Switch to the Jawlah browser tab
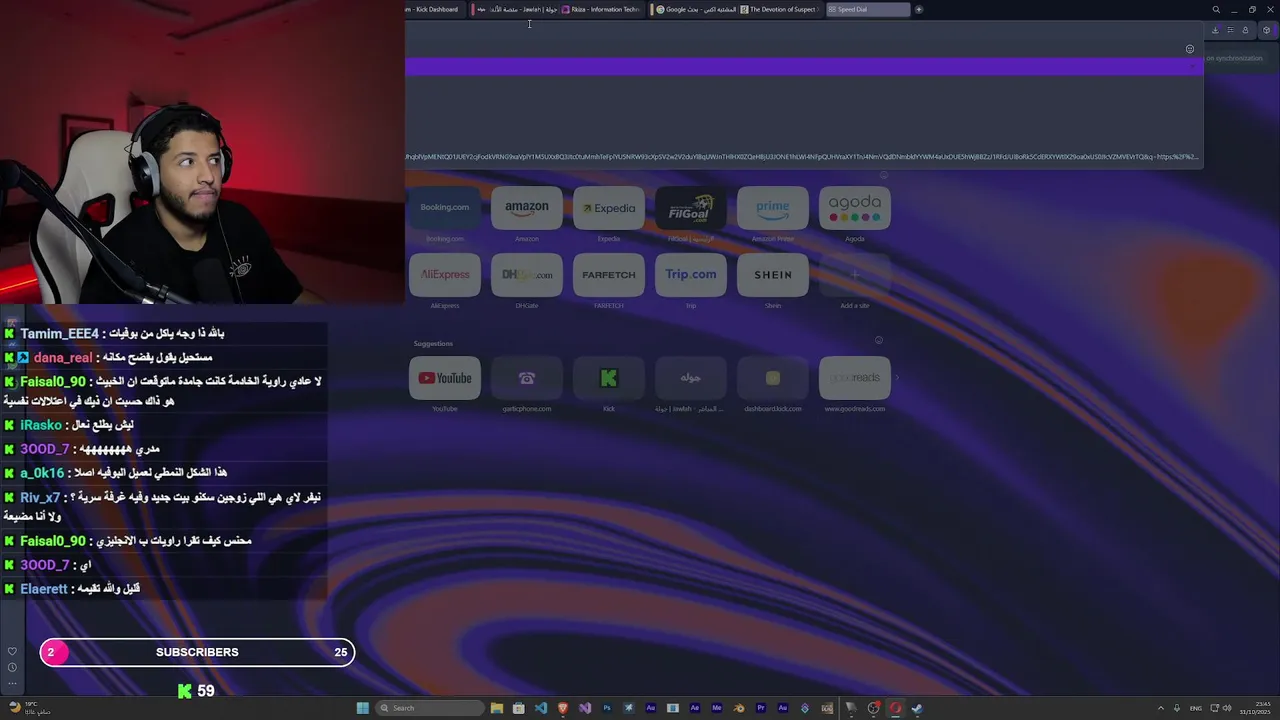Image resolution: width=1280 pixels, height=720 pixels. click(516, 9)
